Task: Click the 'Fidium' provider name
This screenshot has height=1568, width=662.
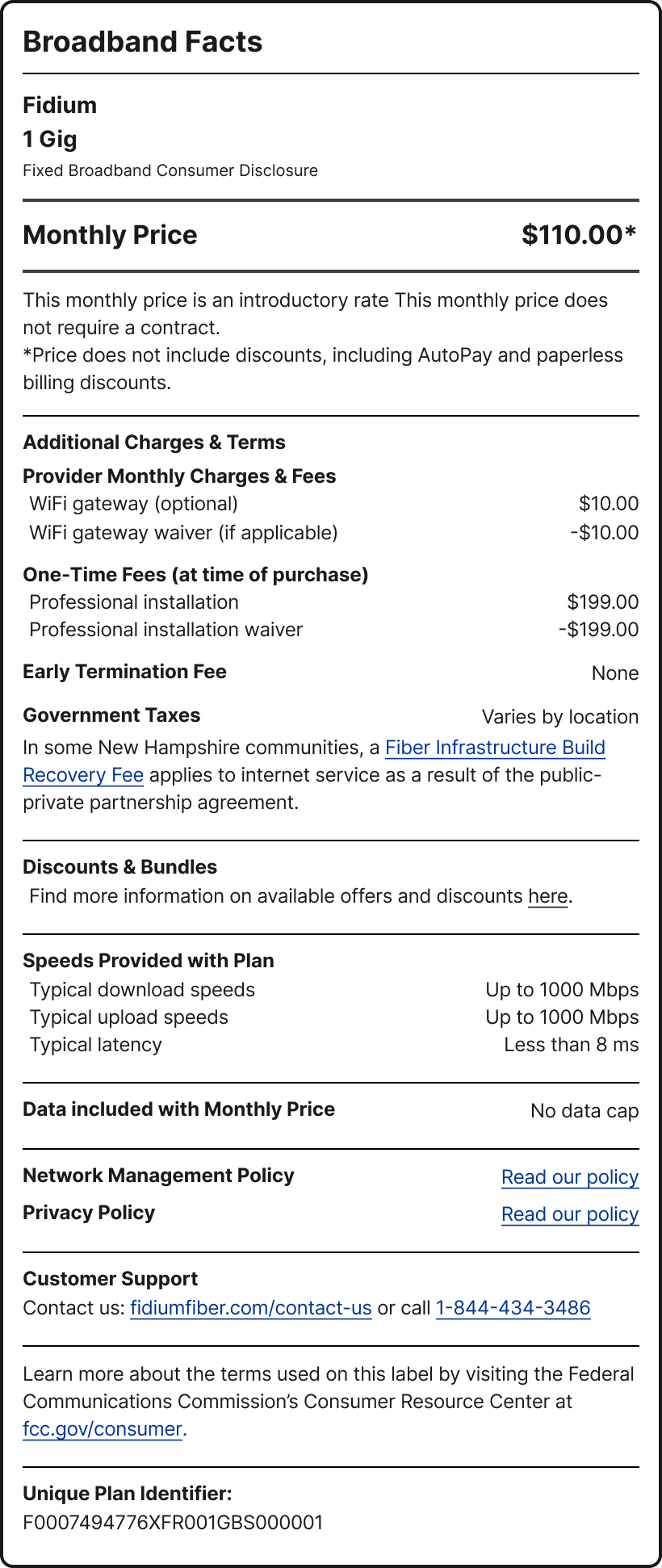Action: tap(60, 105)
